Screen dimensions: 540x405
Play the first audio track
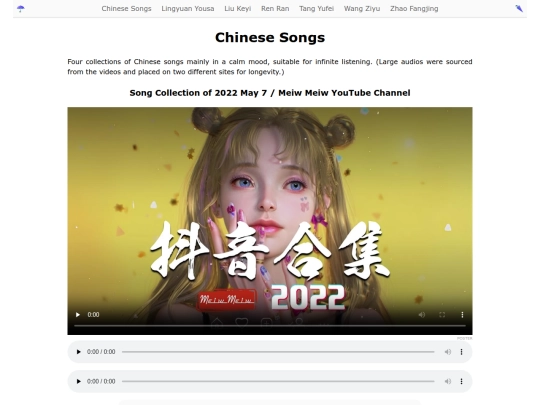(x=79, y=352)
